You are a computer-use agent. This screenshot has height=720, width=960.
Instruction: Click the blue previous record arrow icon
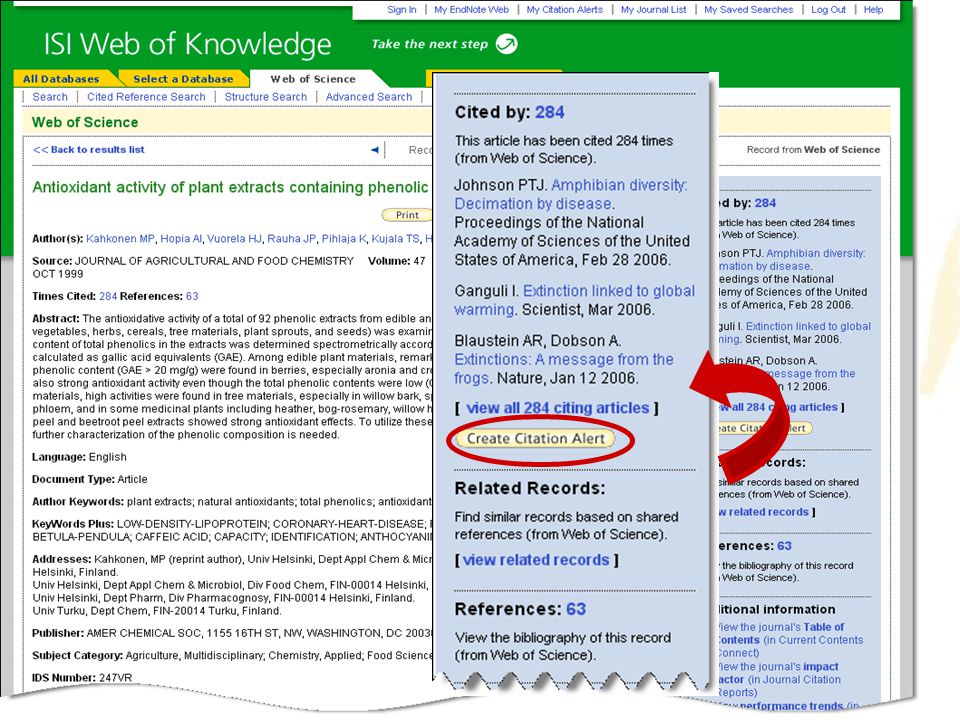coord(375,149)
